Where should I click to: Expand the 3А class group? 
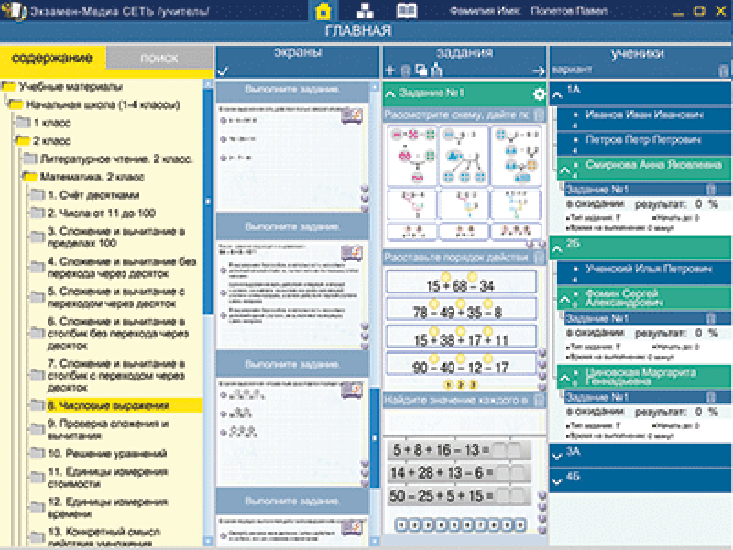click(x=556, y=456)
